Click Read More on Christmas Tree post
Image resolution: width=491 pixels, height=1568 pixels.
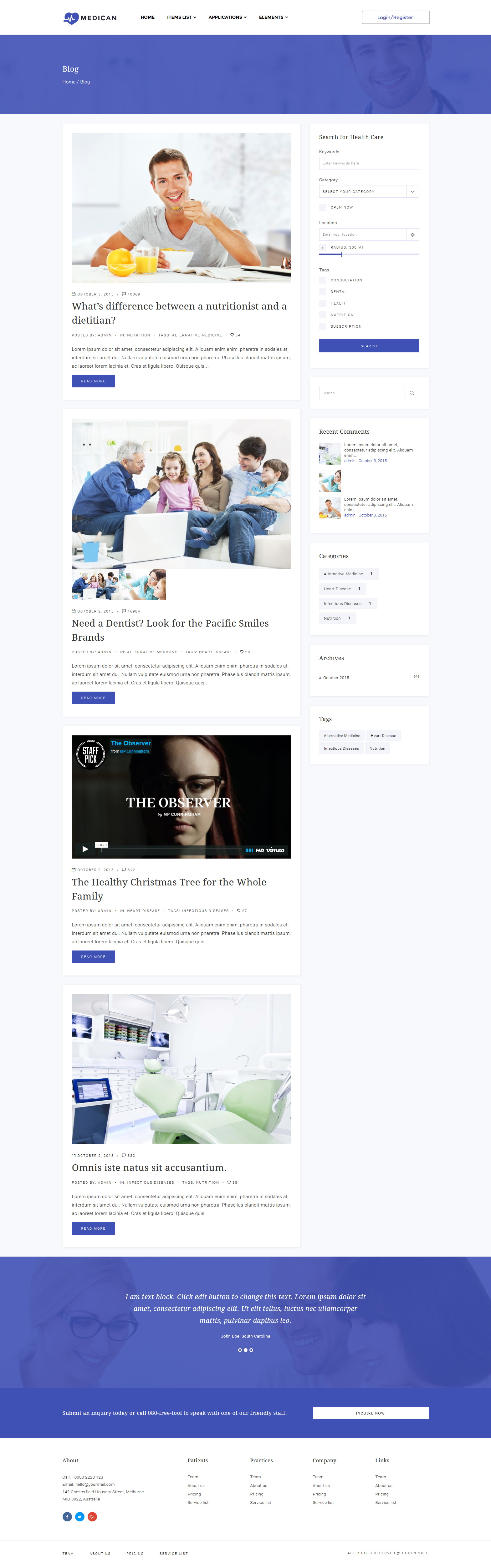pos(93,956)
